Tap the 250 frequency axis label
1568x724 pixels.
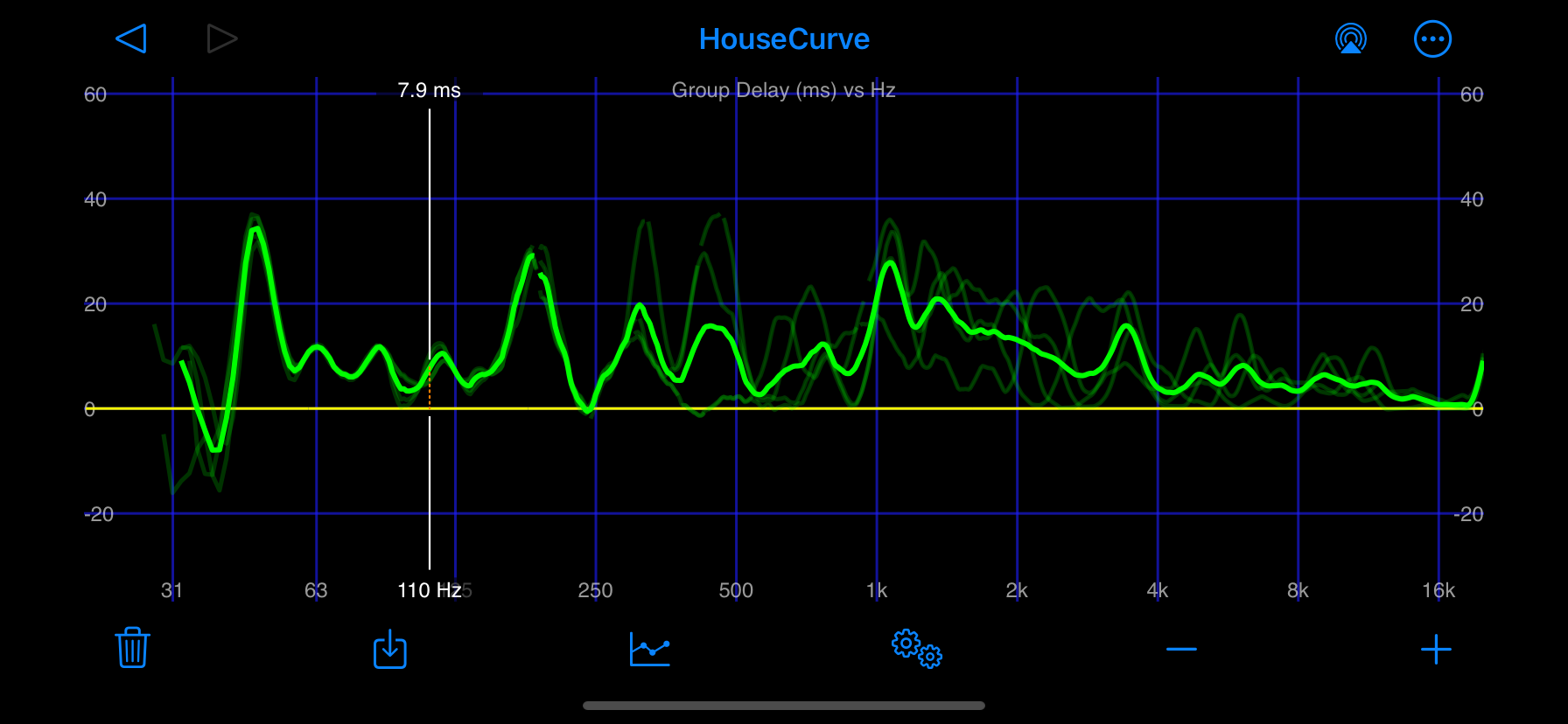pos(596,590)
